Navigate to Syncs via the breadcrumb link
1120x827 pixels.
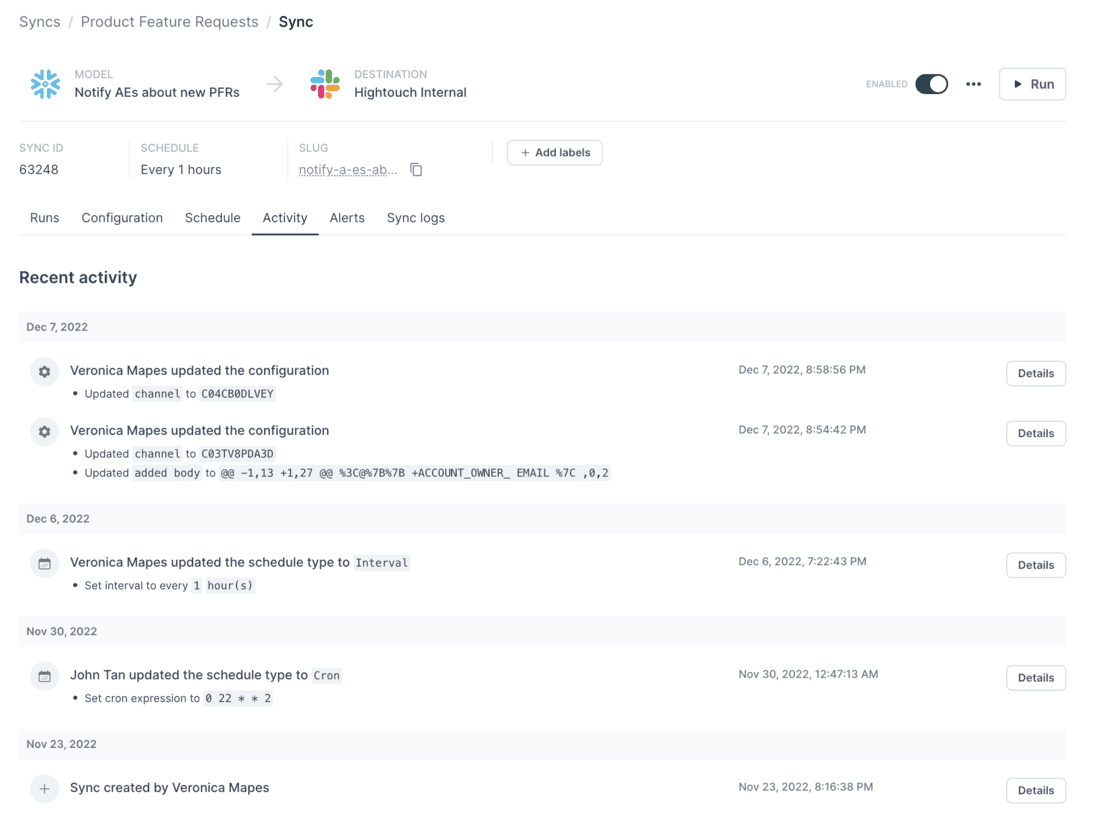[39, 21]
